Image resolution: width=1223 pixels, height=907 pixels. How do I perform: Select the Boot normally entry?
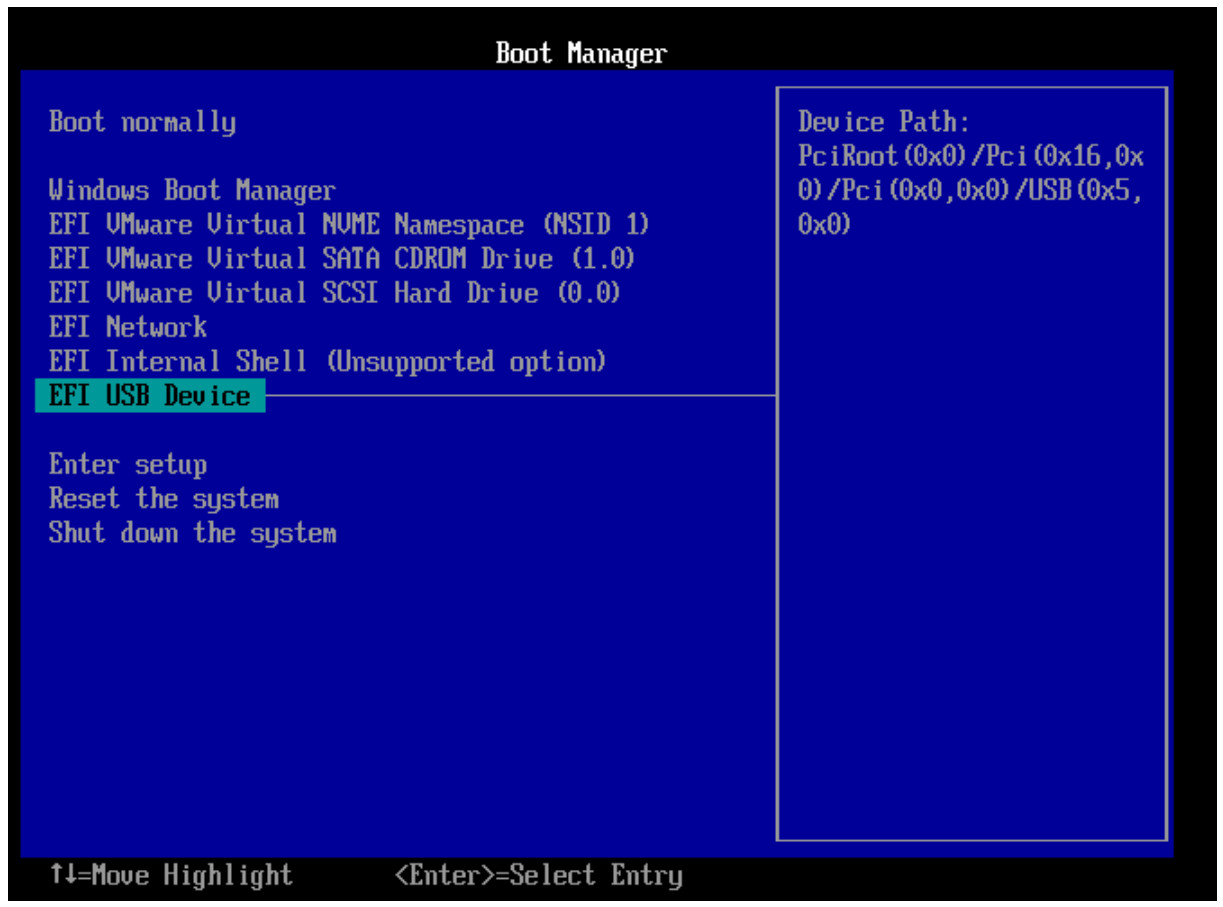tap(143, 123)
